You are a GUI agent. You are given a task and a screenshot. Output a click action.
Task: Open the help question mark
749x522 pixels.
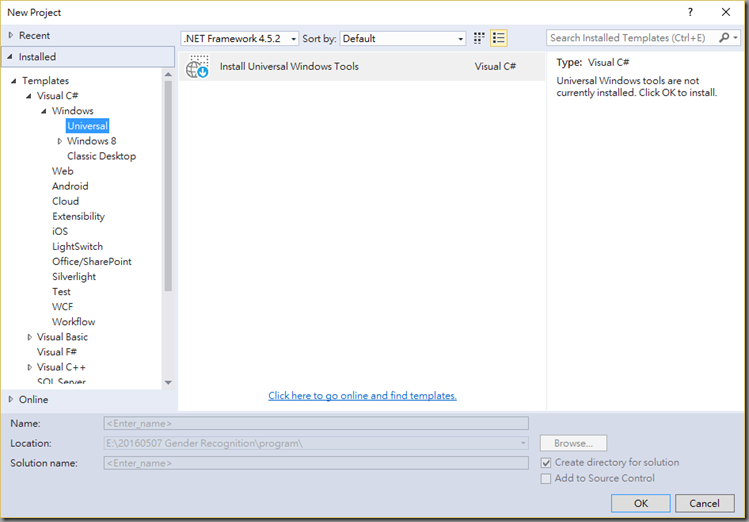click(690, 12)
